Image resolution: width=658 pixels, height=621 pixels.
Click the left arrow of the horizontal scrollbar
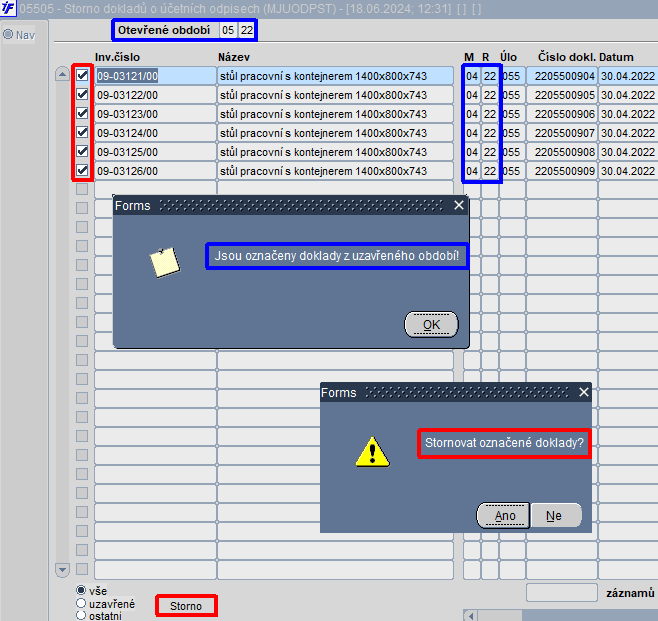tap(471, 616)
